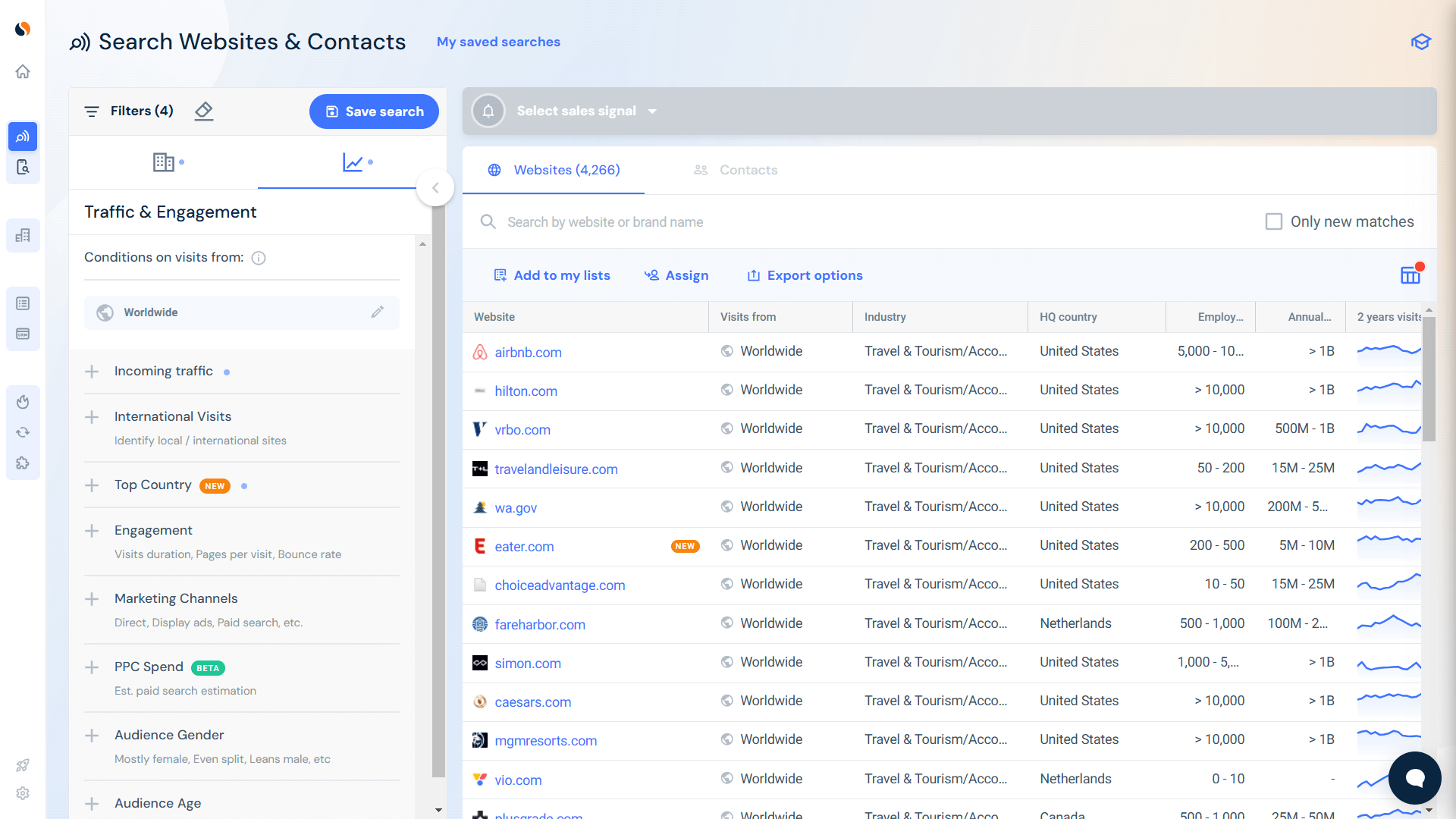Click the info icon beside visits conditions
This screenshot has width=1456, height=819.
259,258
